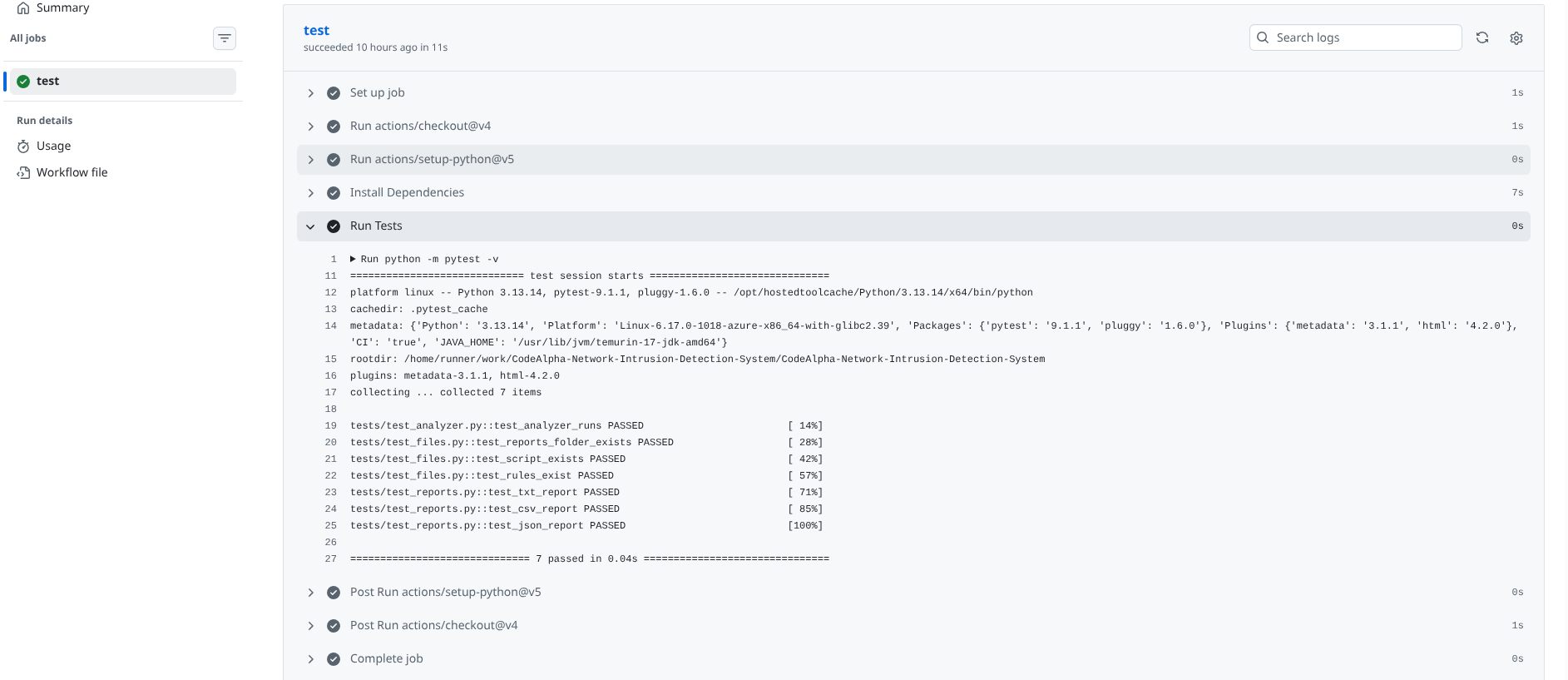Open log settings gear icon
Screen dimensions: 1568x680
1516,38
